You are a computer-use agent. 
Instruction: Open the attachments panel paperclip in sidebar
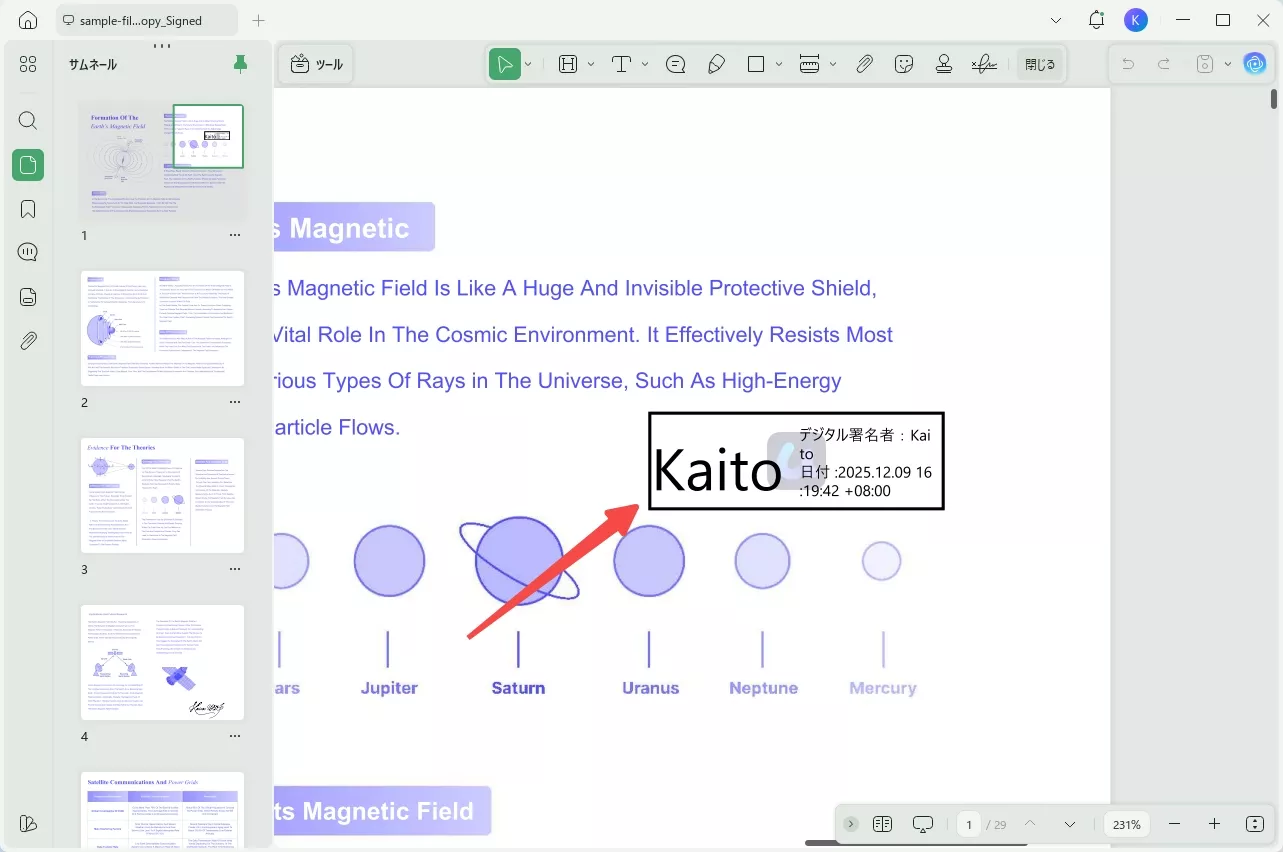click(28, 341)
